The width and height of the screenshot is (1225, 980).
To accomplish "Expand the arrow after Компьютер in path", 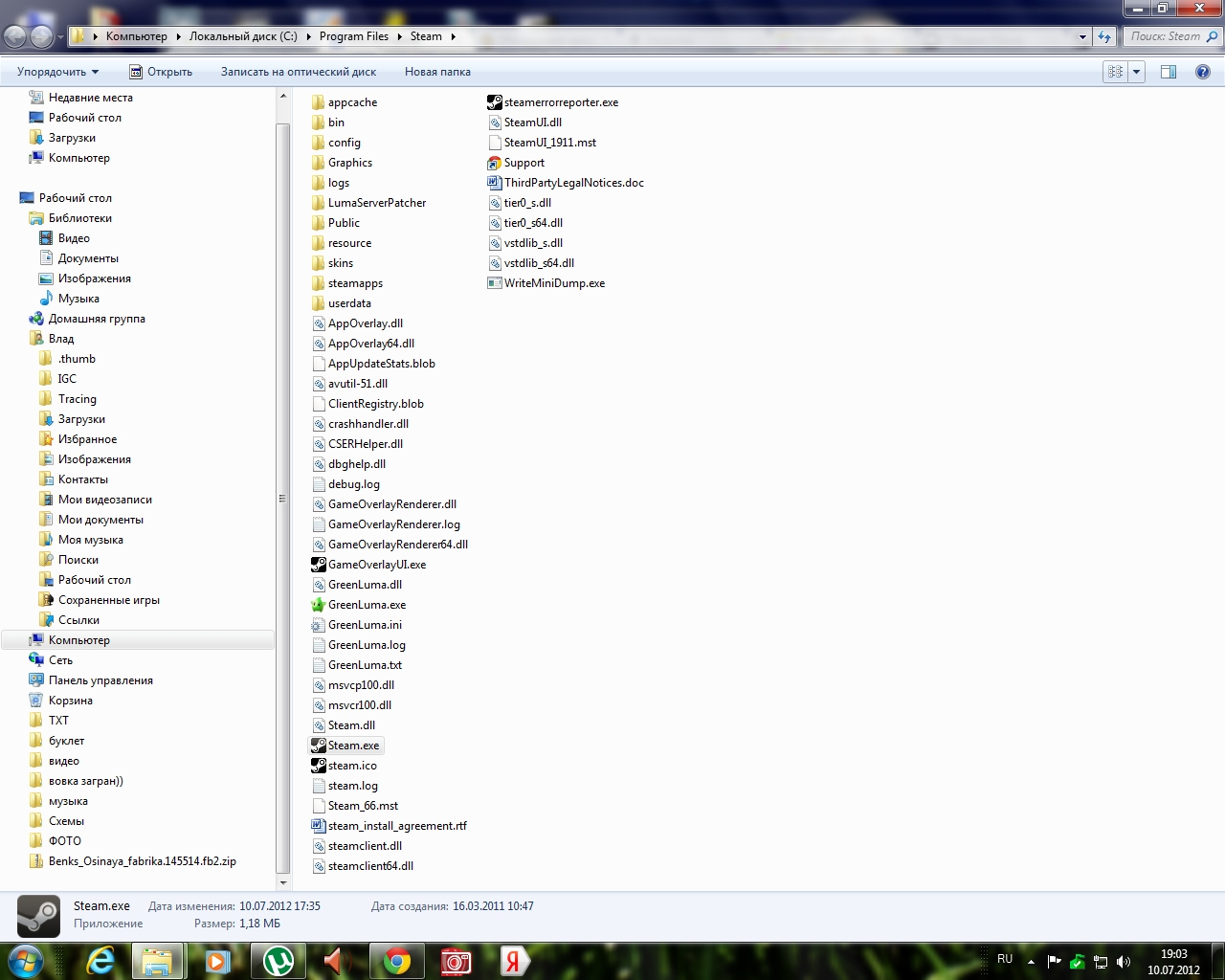I will 176,36.
